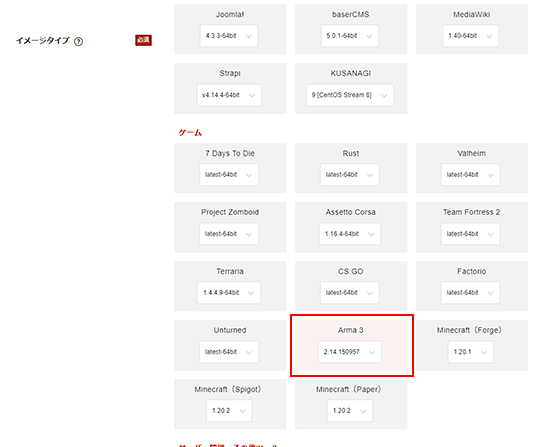This screenshot has width=550, height=447.
Task: Expand the KUSANAGI CentOS Stream dropdown
Action: [350, 95]
